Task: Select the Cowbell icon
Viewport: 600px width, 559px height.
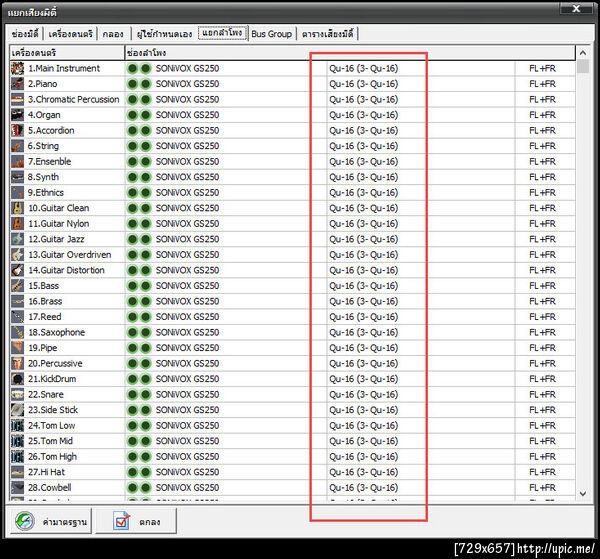Action: [x=17, y=487]
